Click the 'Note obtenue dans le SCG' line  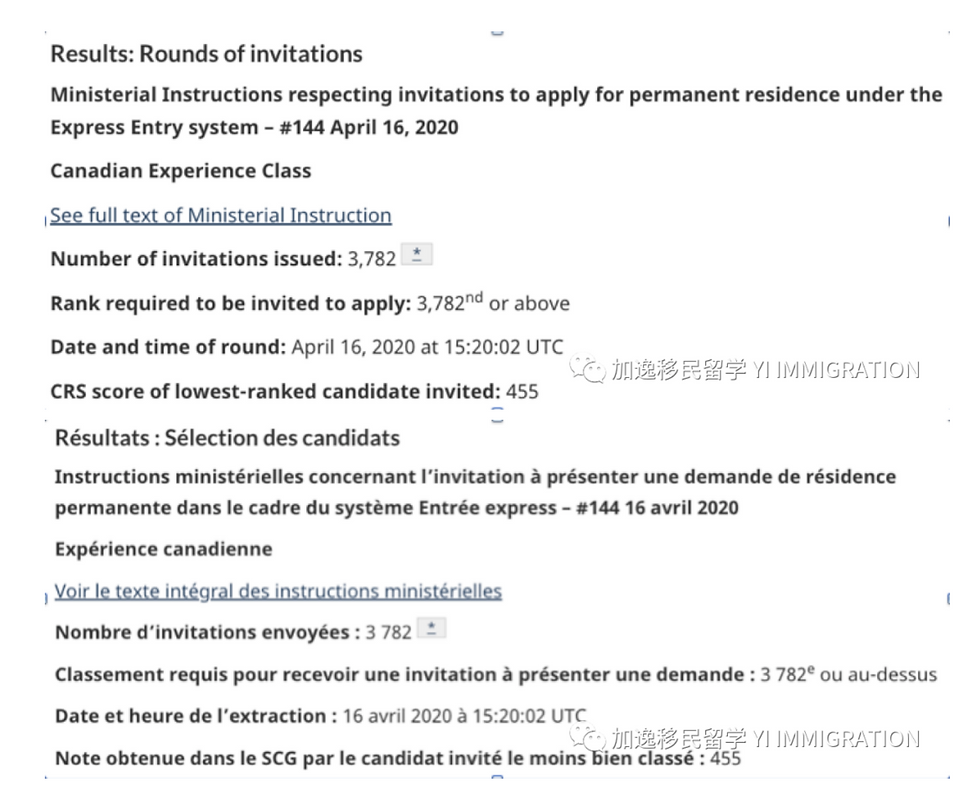[397, 758]
